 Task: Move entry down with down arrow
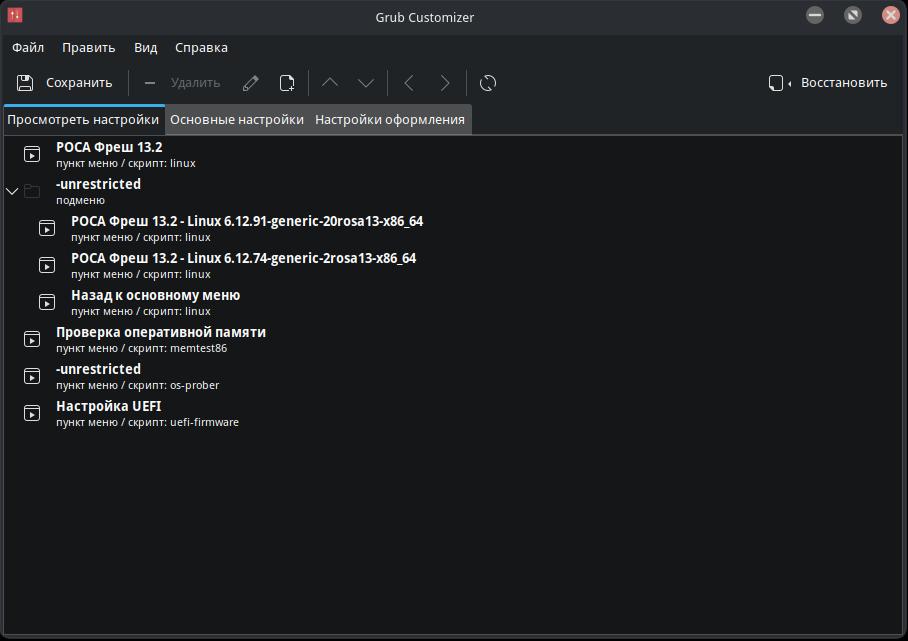366,83
